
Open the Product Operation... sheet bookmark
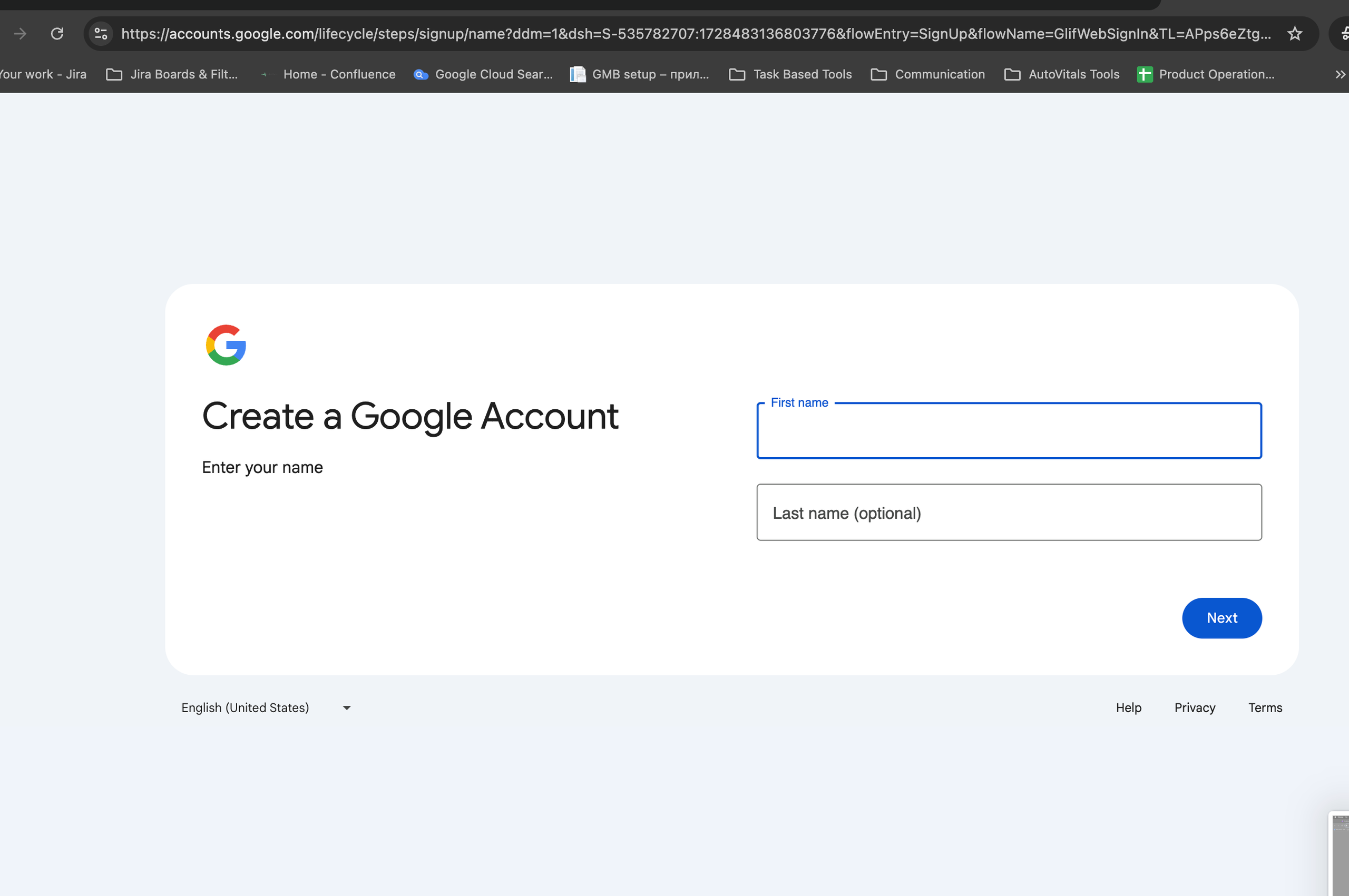point(1206,74)
